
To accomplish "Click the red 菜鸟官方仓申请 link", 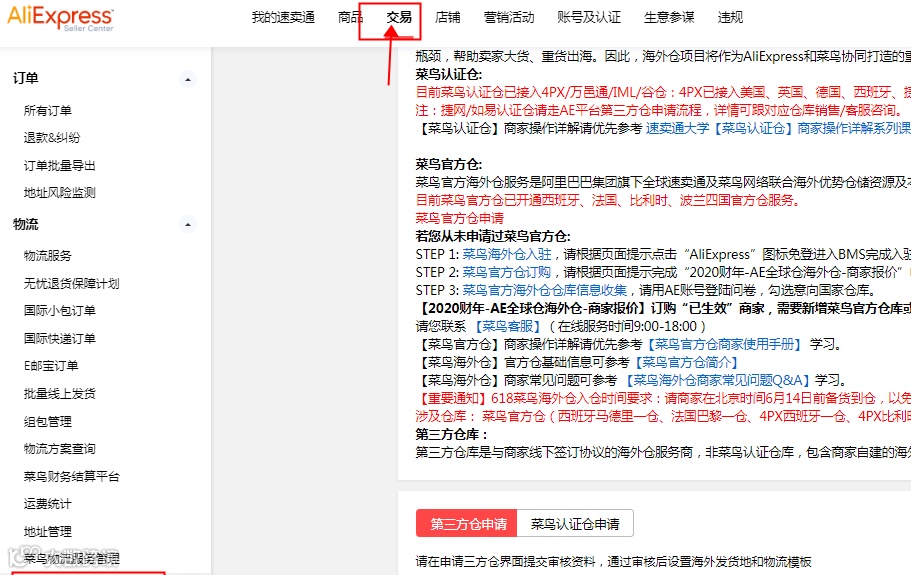I will 460,218.
